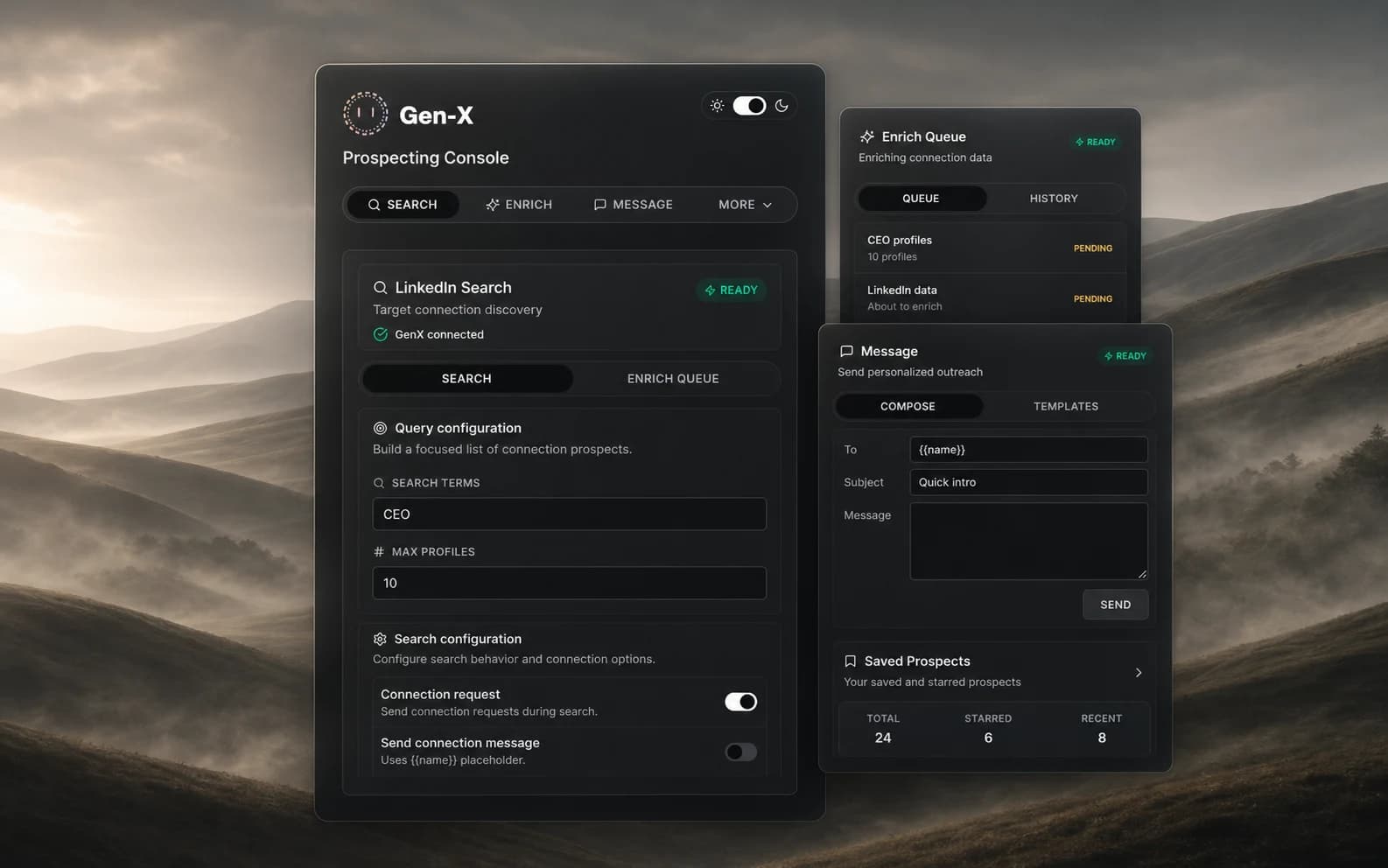The image size is (1388, 868).
Task: Expand the MORE dropdown menu
Action: [745, 205]
